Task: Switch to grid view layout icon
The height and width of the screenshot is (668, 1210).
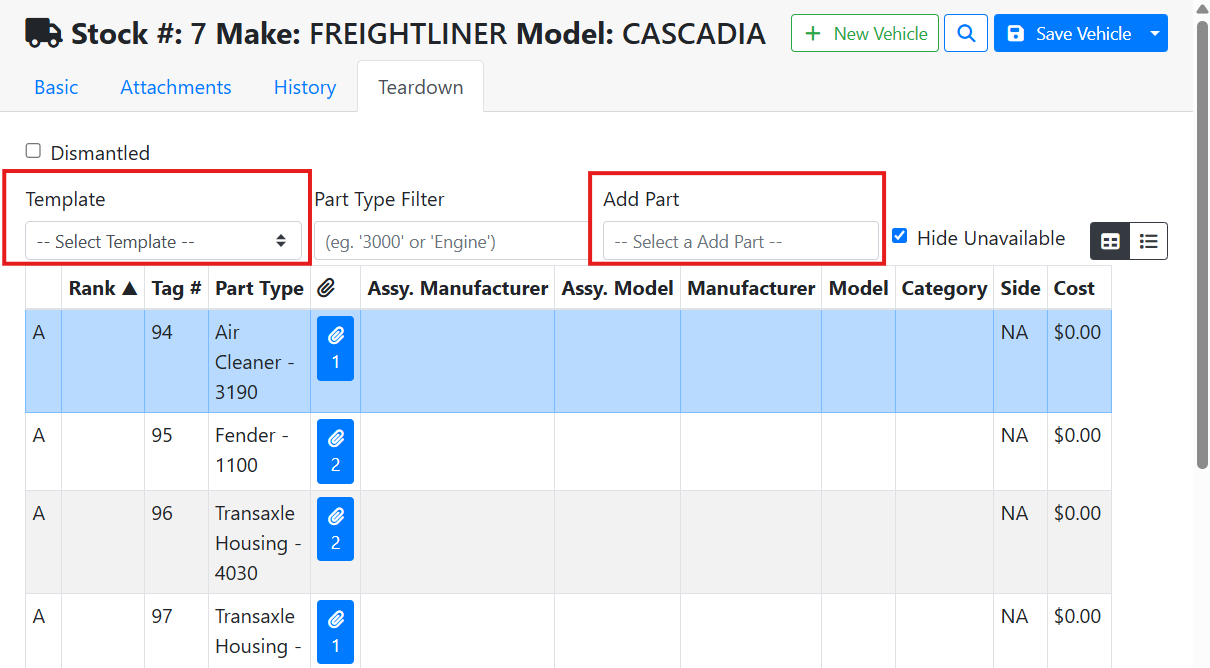Action: [1110, 241]
